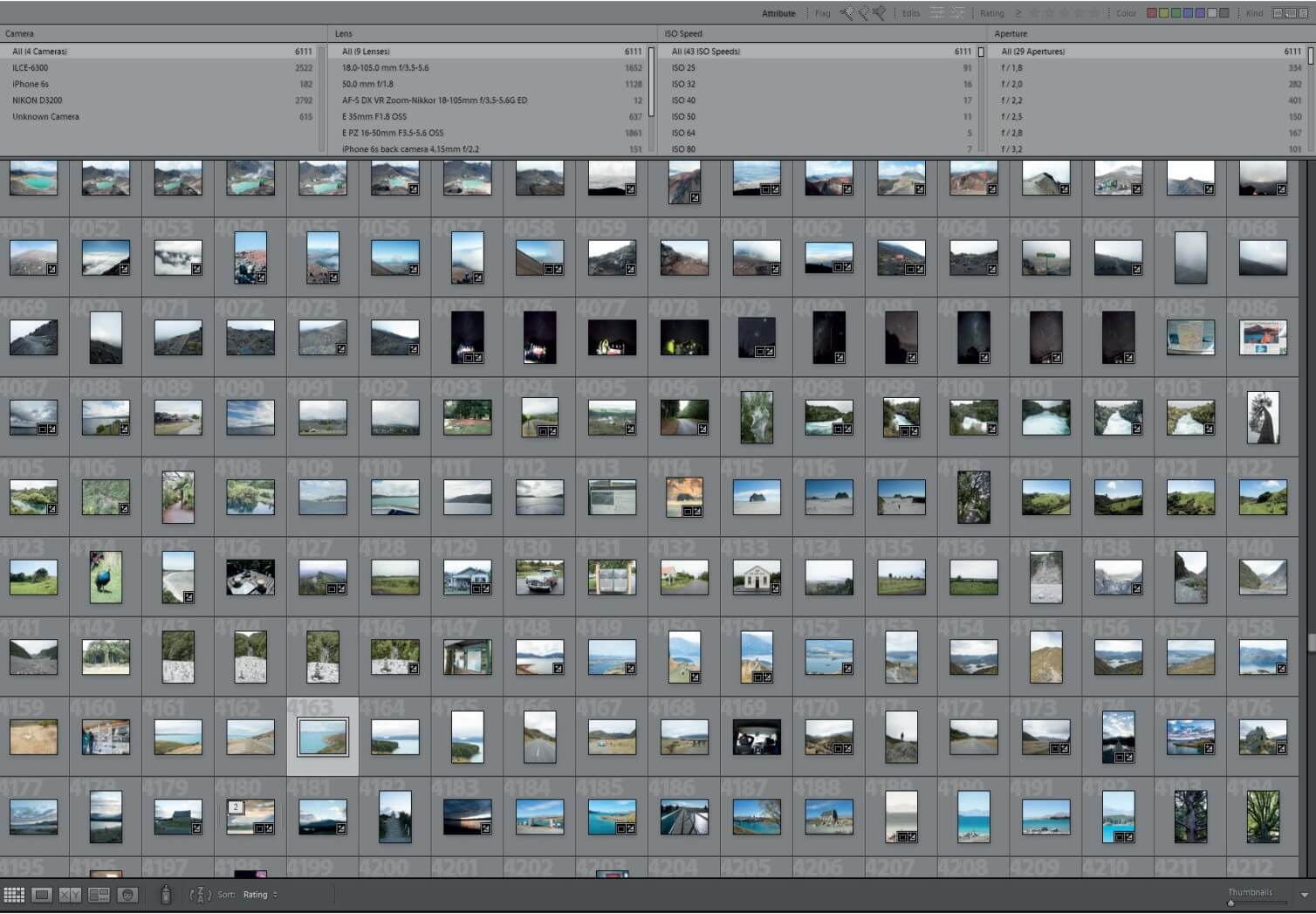Select the Painter spray can tool
The height and width of the screenshot is (914, 1316).
coord(166,895)
